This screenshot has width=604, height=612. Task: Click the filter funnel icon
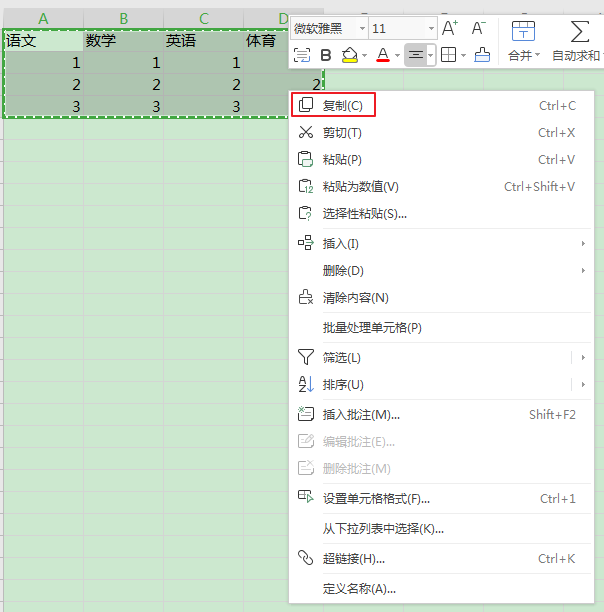(x=306, y=357)
